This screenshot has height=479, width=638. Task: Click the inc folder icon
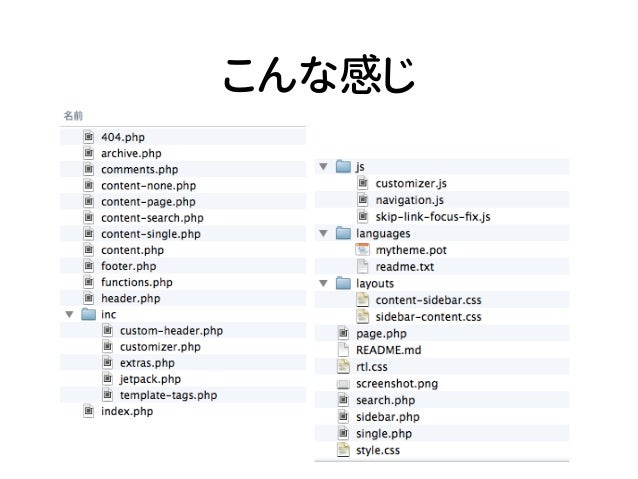pos(88,314)
